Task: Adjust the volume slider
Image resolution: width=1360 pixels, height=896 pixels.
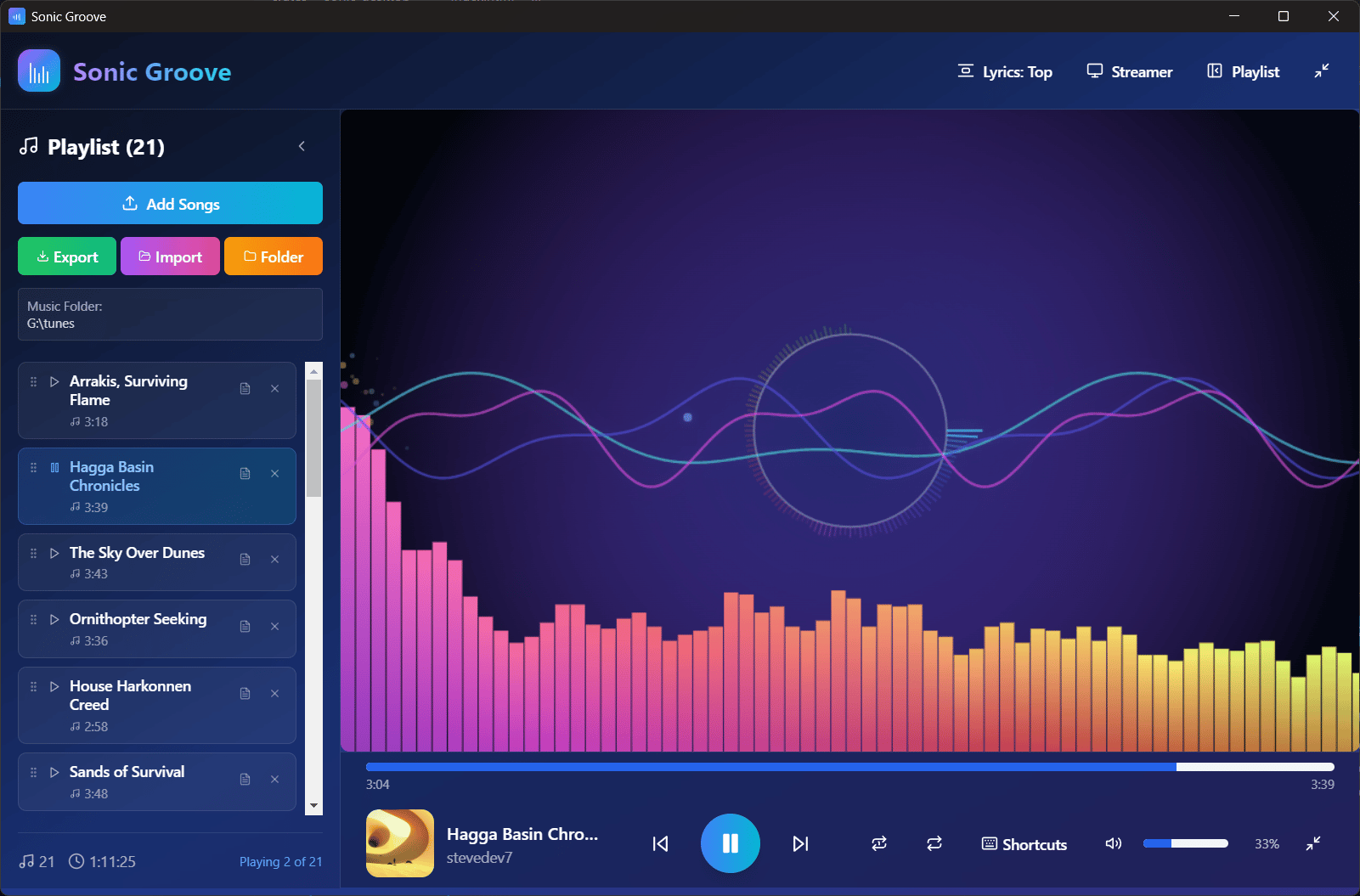Action: point(1186,843)
